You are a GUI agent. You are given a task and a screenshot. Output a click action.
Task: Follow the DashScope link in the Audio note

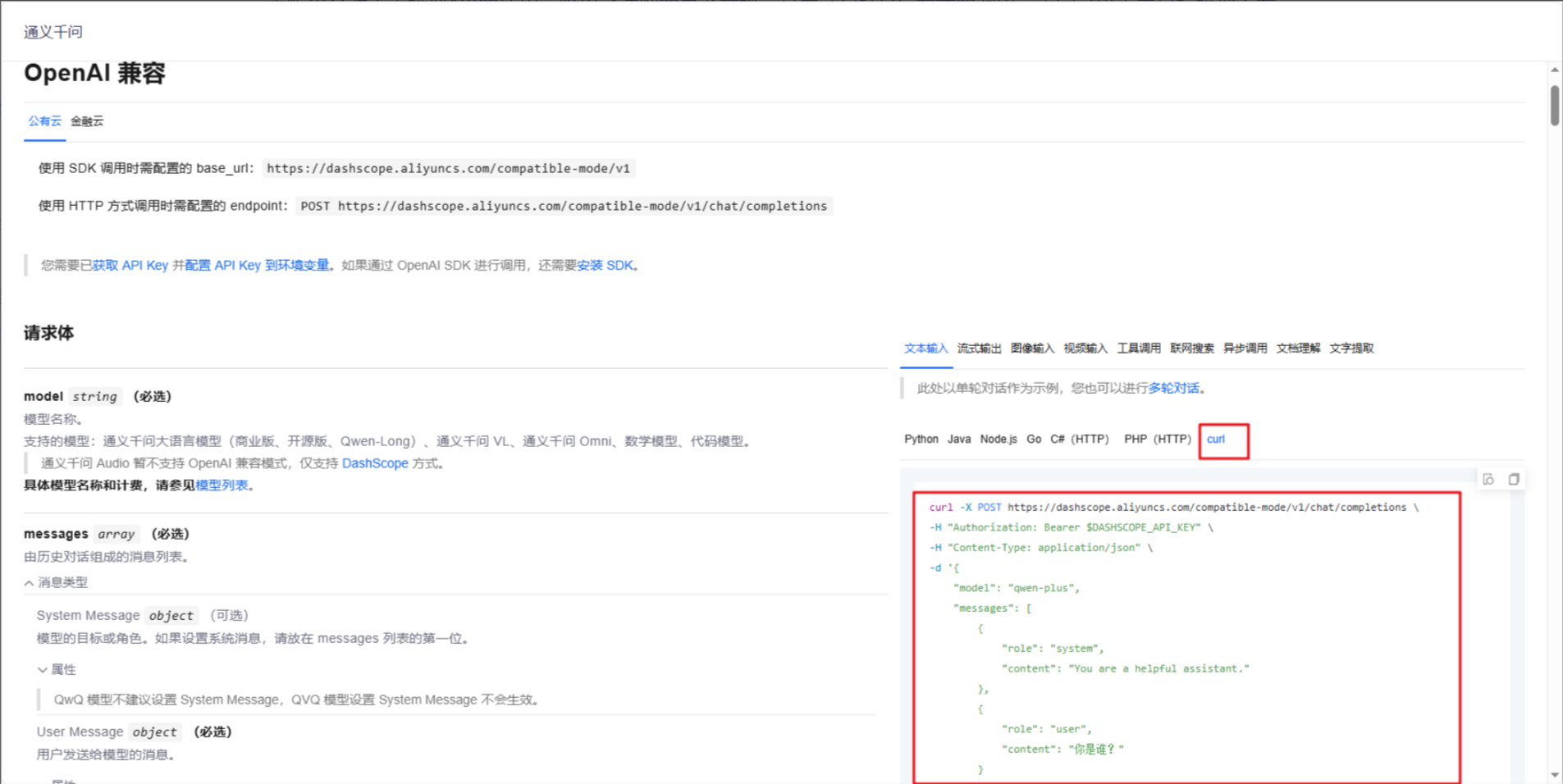click(x=375, y=463)
